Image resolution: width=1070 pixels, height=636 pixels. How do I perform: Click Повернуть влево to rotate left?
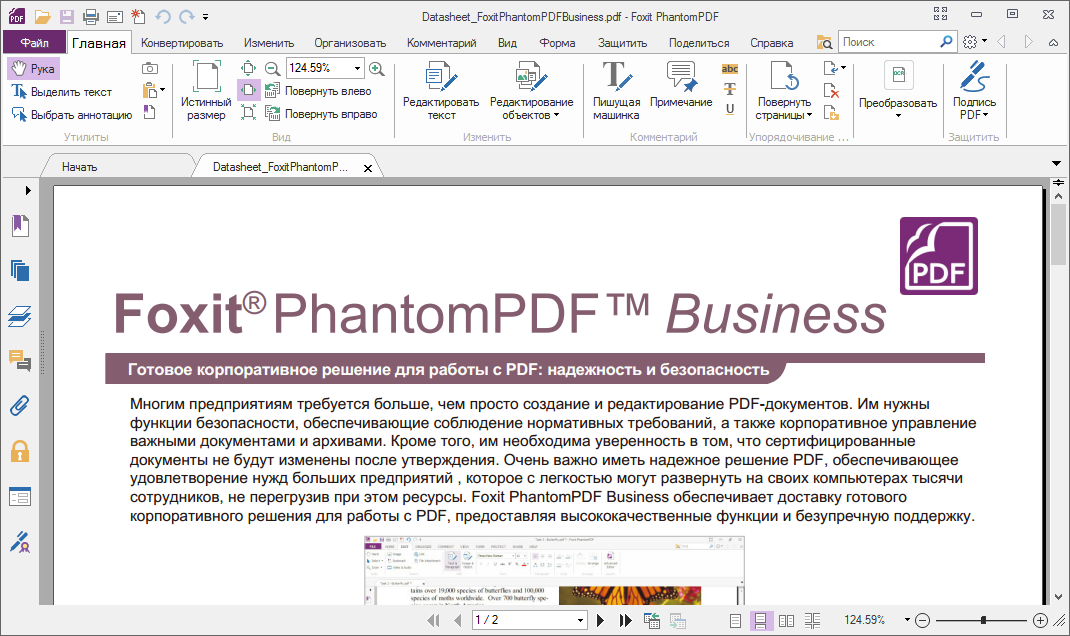(x=316, y=91)
